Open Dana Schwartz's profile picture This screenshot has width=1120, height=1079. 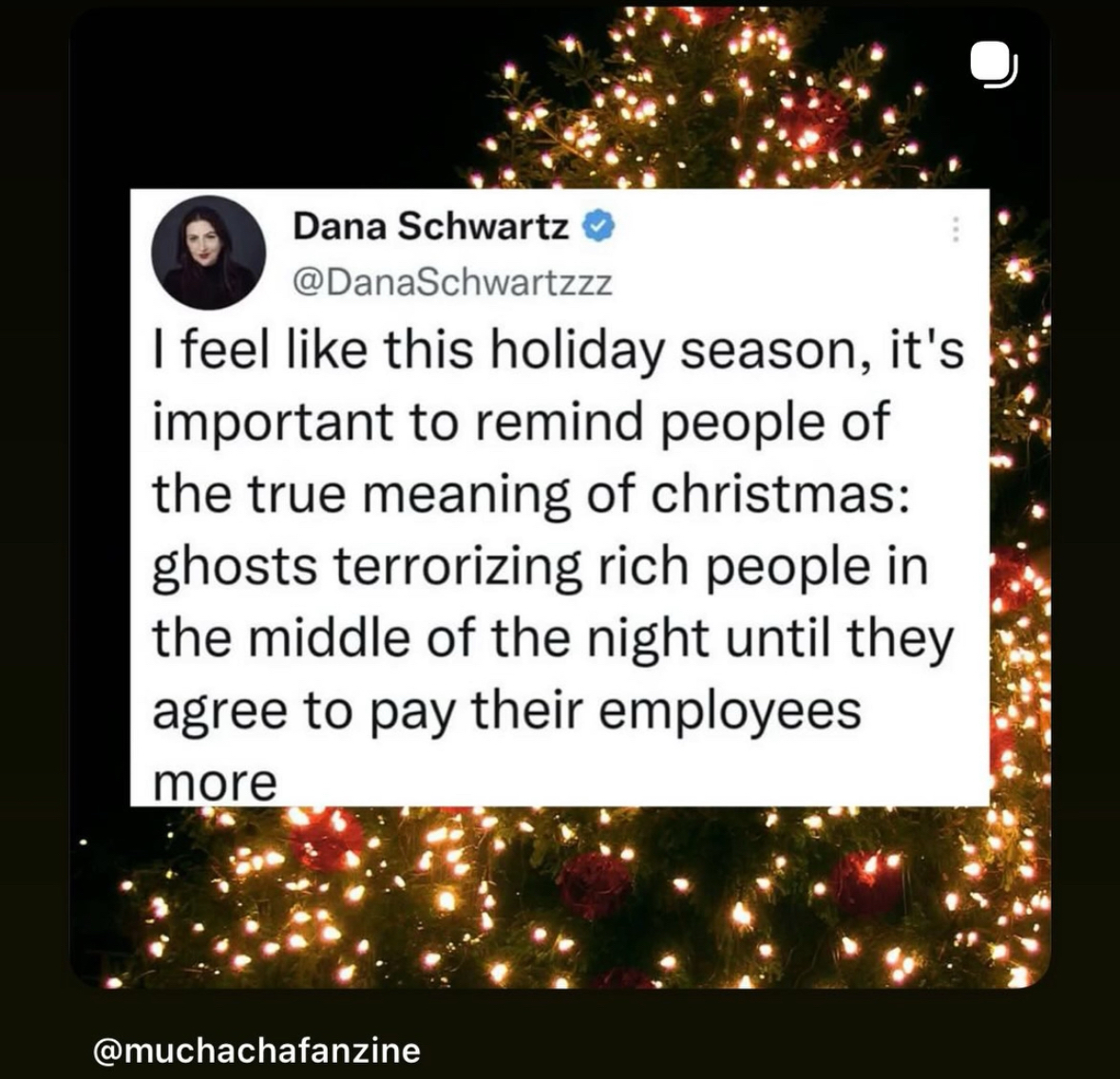pyautogui.click(x=209, y=252)
